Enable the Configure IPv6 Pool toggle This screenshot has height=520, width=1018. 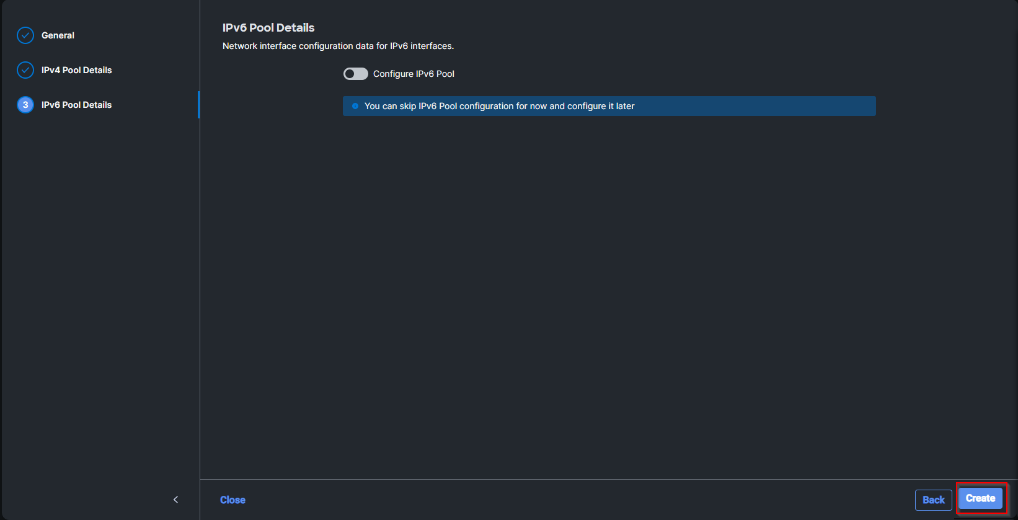tap(355, 74)
